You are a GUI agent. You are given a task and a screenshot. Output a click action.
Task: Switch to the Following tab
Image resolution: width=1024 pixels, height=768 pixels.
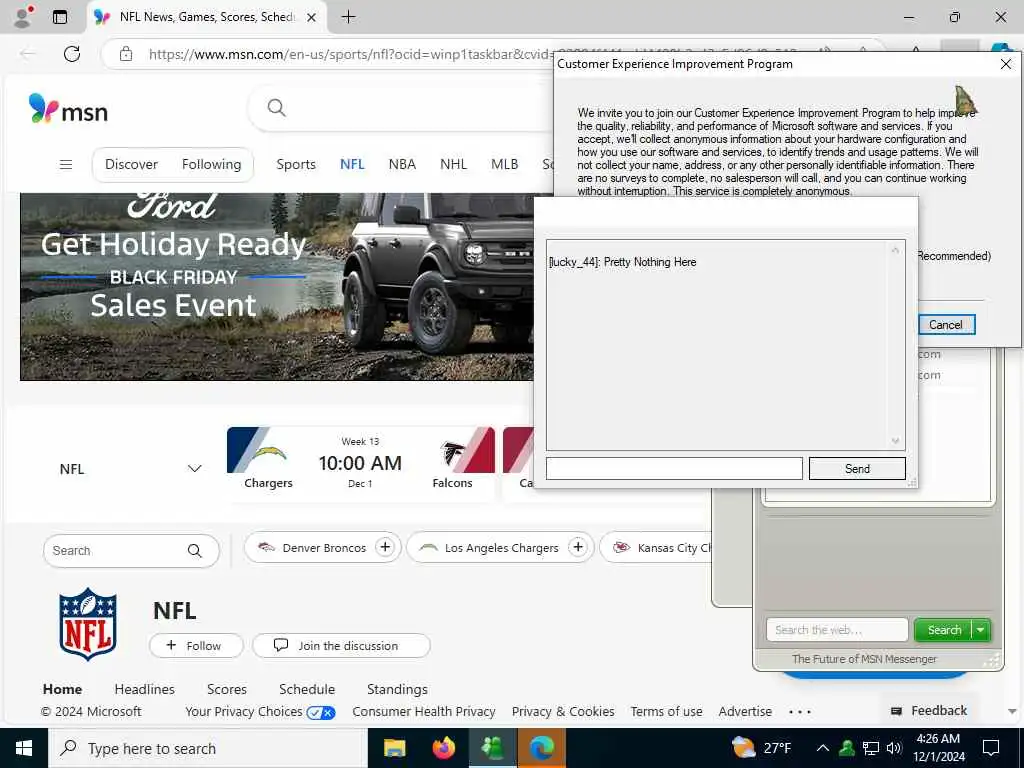(212, 165)
